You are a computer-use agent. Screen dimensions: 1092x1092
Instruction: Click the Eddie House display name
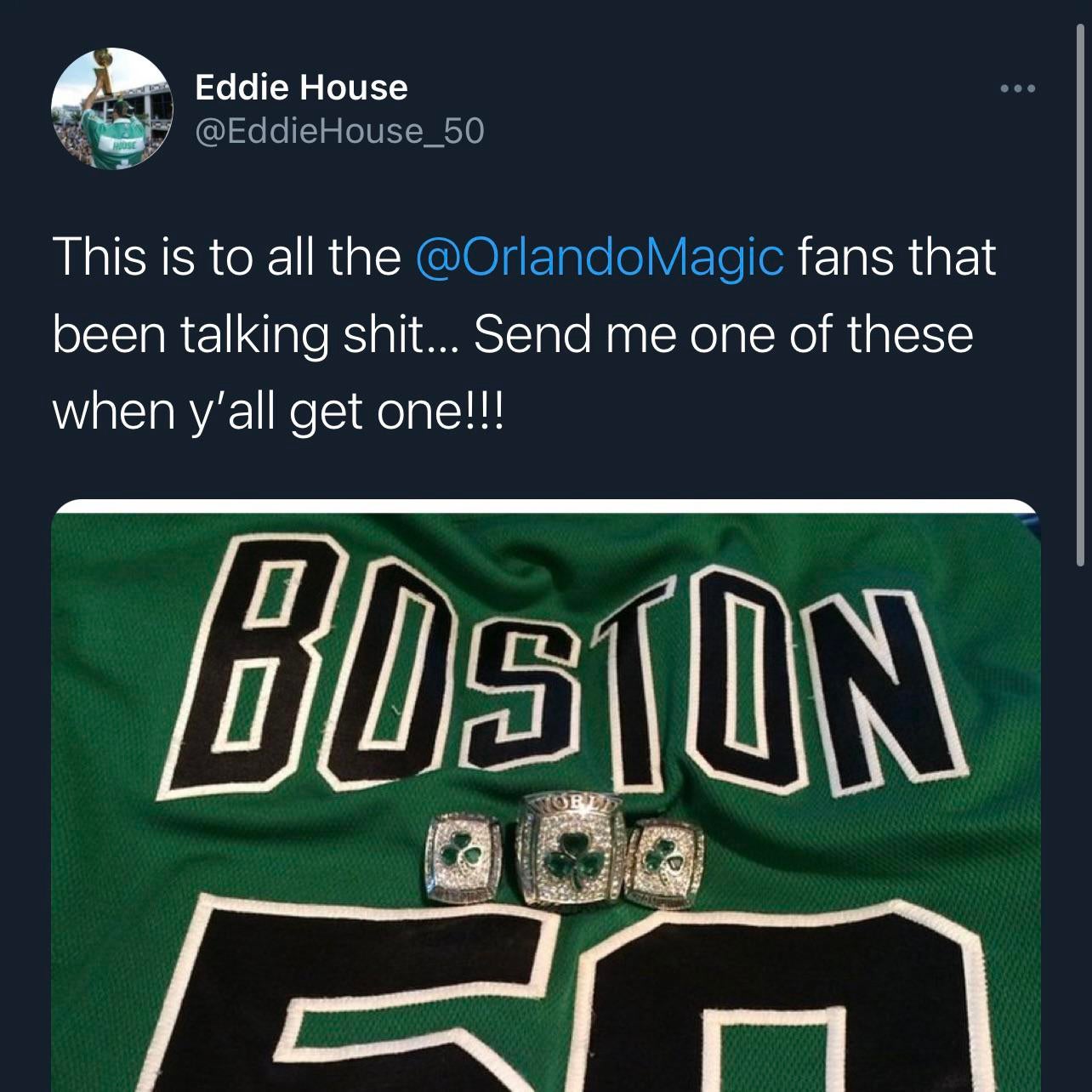(301, 87)
